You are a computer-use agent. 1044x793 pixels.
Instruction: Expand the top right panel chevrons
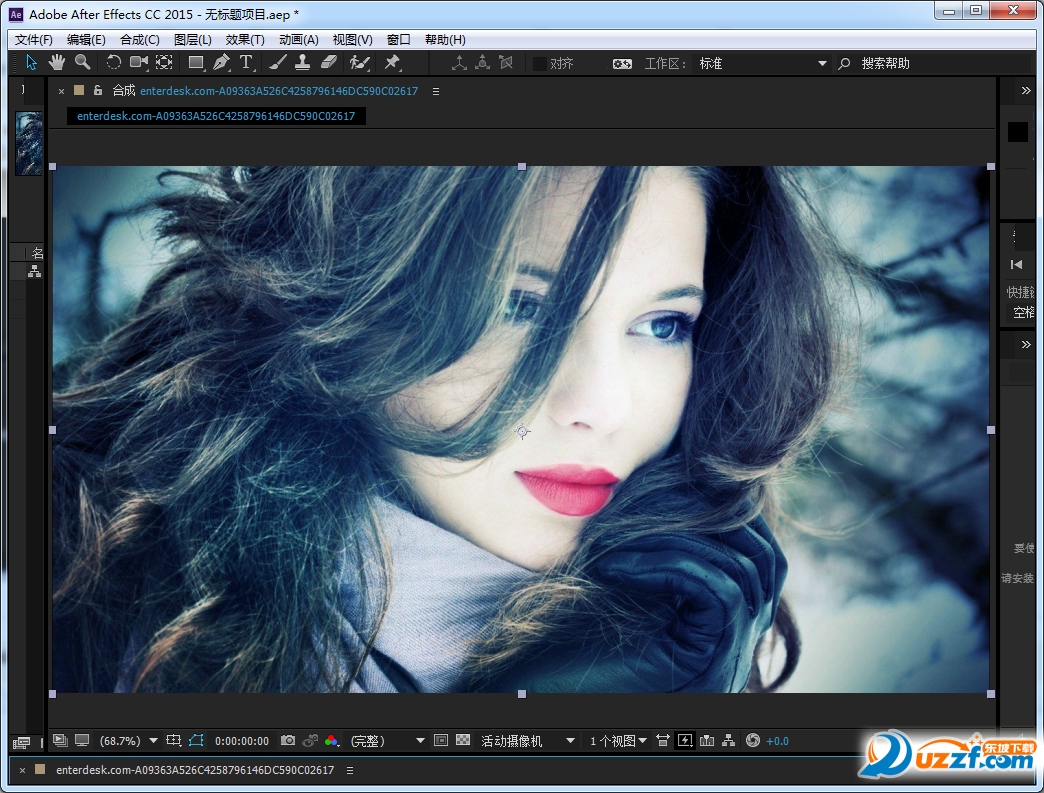[1026, 91]
